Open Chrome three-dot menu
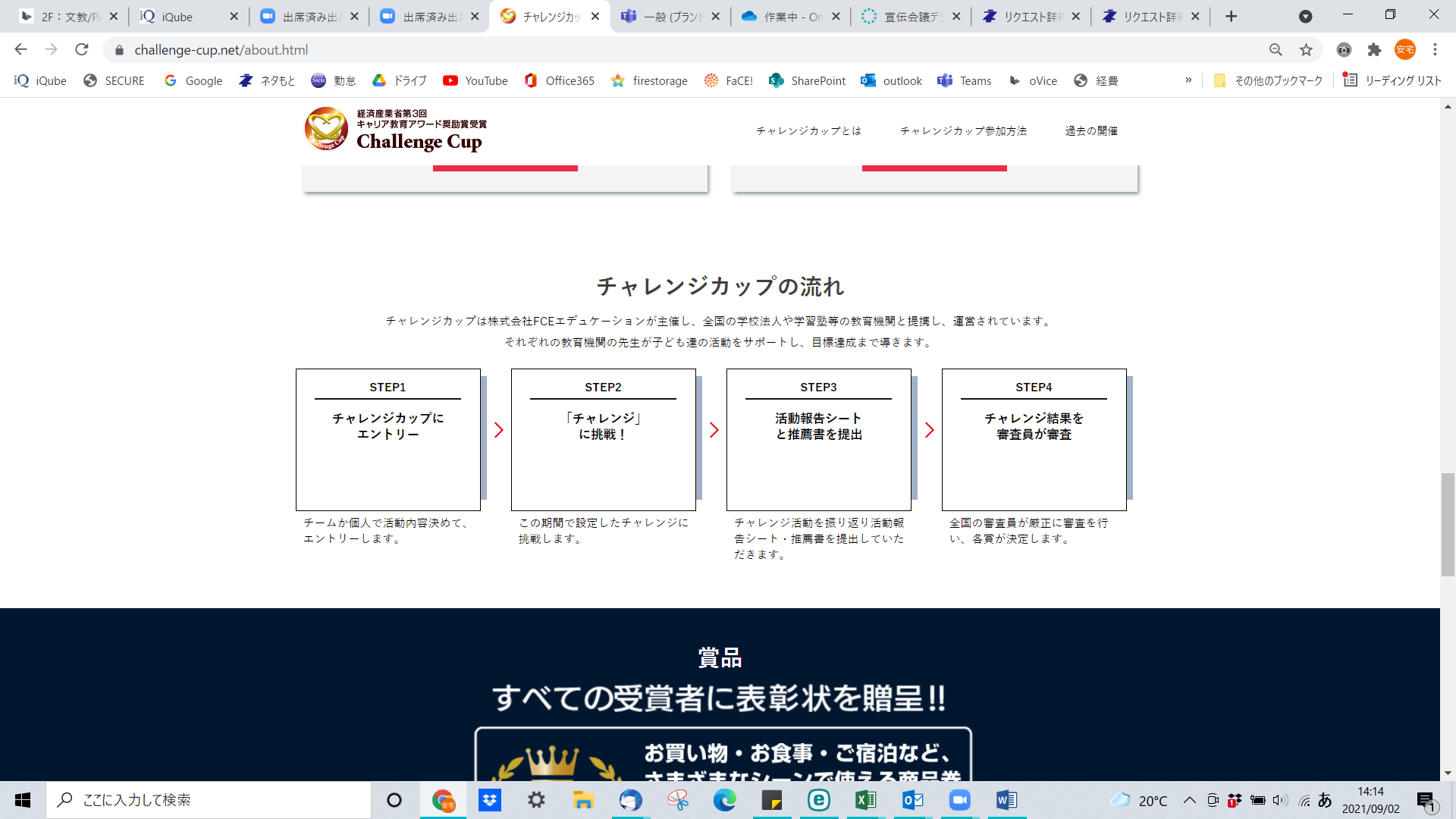The height and width of the screenshot is (819, 1456). [1435, 50]
